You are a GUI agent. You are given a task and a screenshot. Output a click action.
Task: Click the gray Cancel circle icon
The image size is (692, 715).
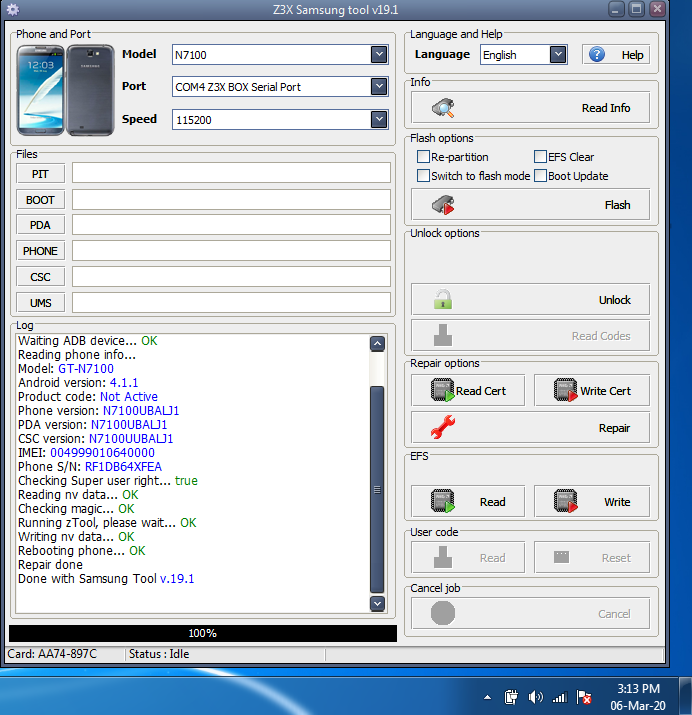[x=443, y=613]
